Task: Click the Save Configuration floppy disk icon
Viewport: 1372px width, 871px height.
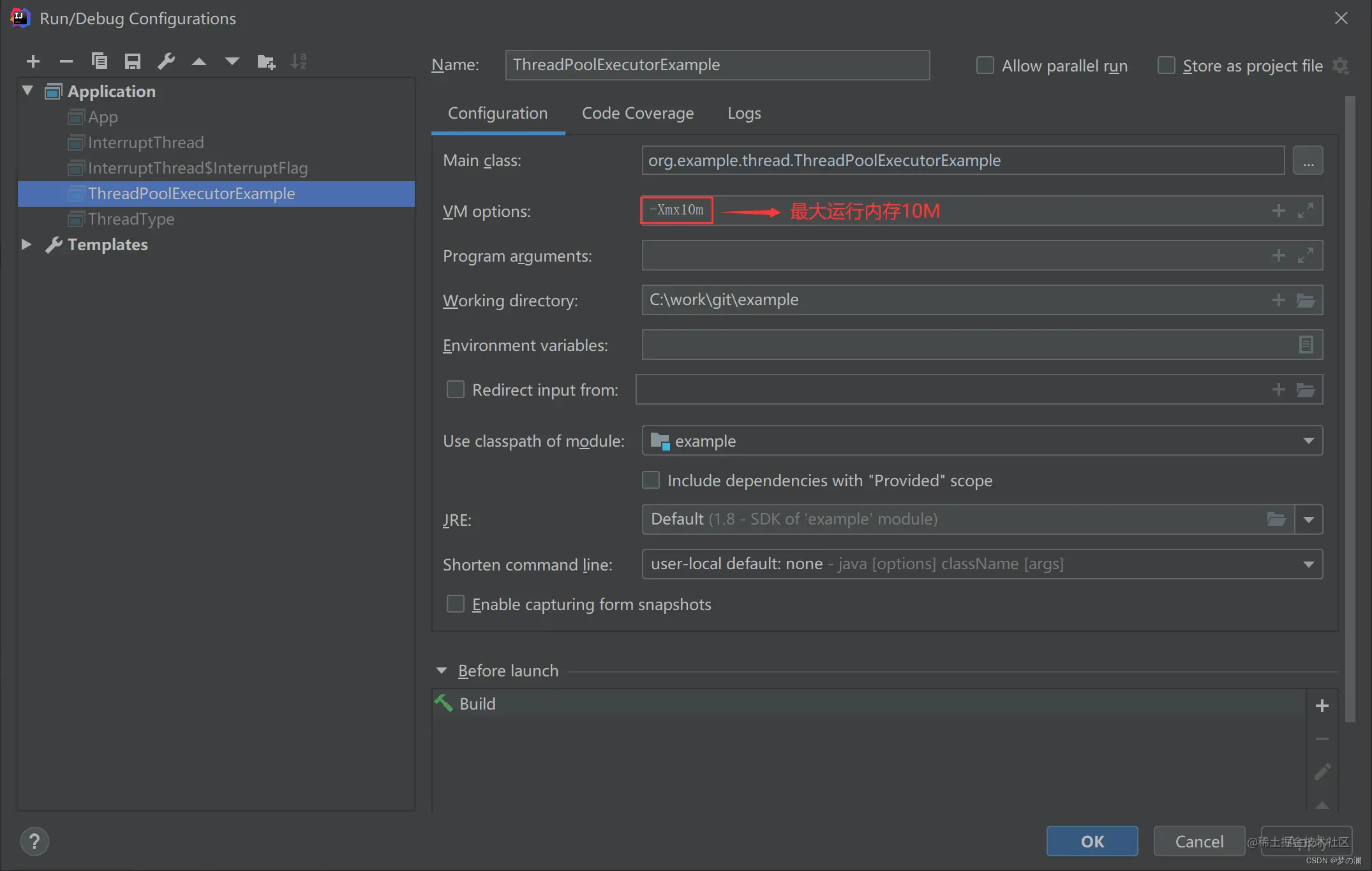Action: [133, 61]
